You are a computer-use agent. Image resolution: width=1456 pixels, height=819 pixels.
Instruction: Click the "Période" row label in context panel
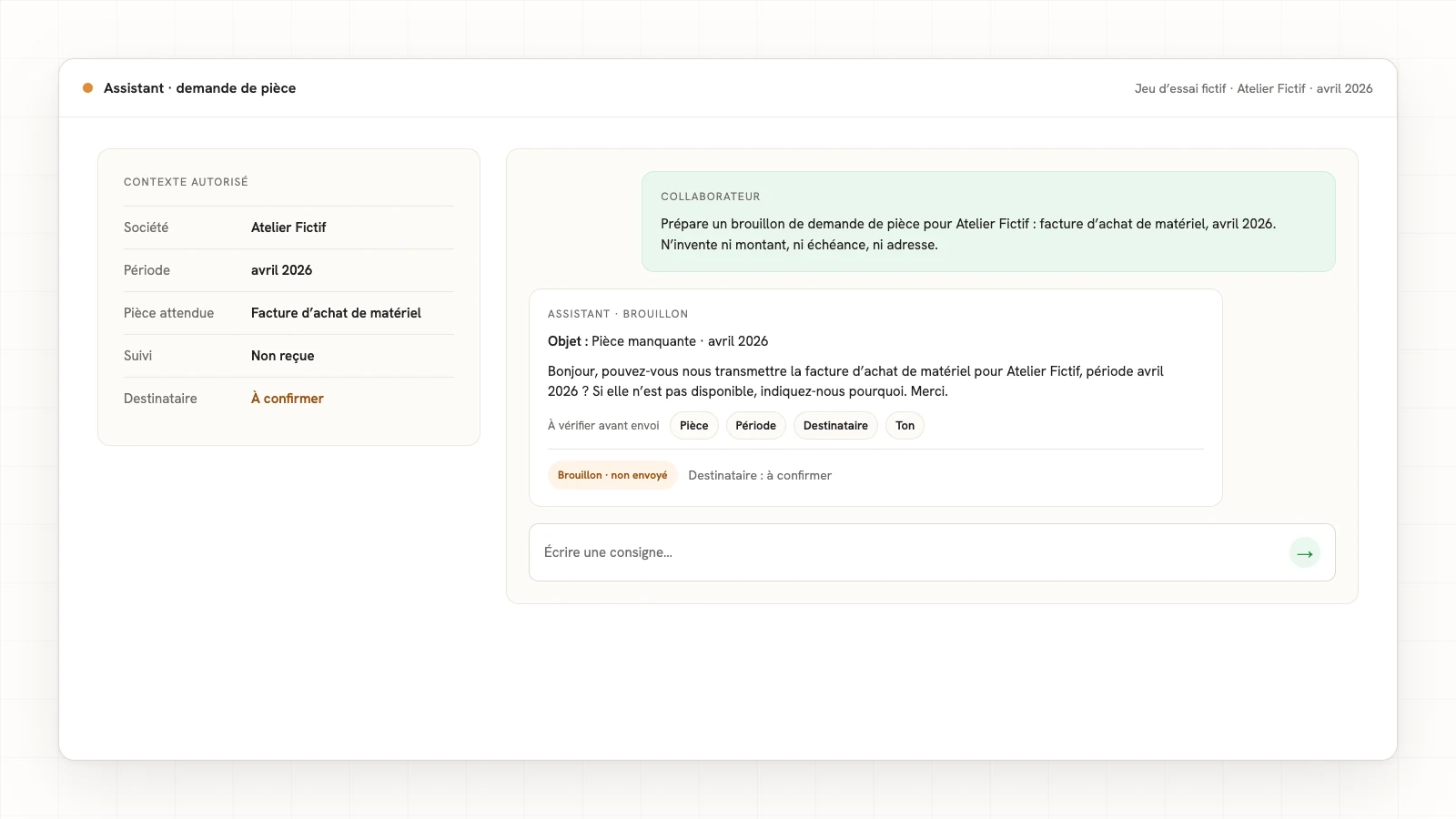click(x=147, y=270)
